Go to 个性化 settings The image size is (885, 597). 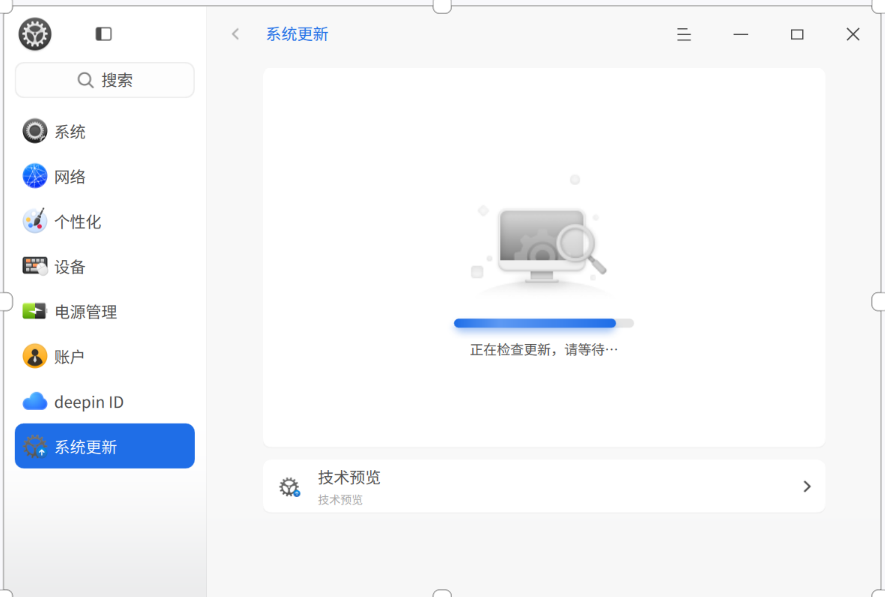coord(105,221)
